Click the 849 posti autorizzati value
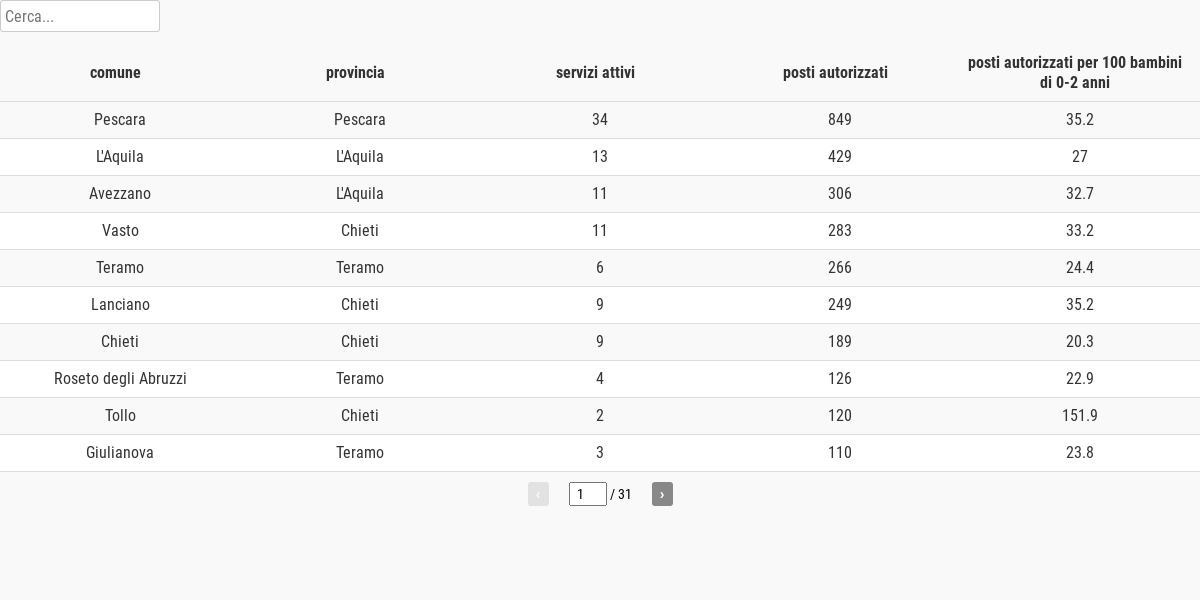Image resolution: width=1200 pixels, height=600 pixels. click(x=840, y=120)
